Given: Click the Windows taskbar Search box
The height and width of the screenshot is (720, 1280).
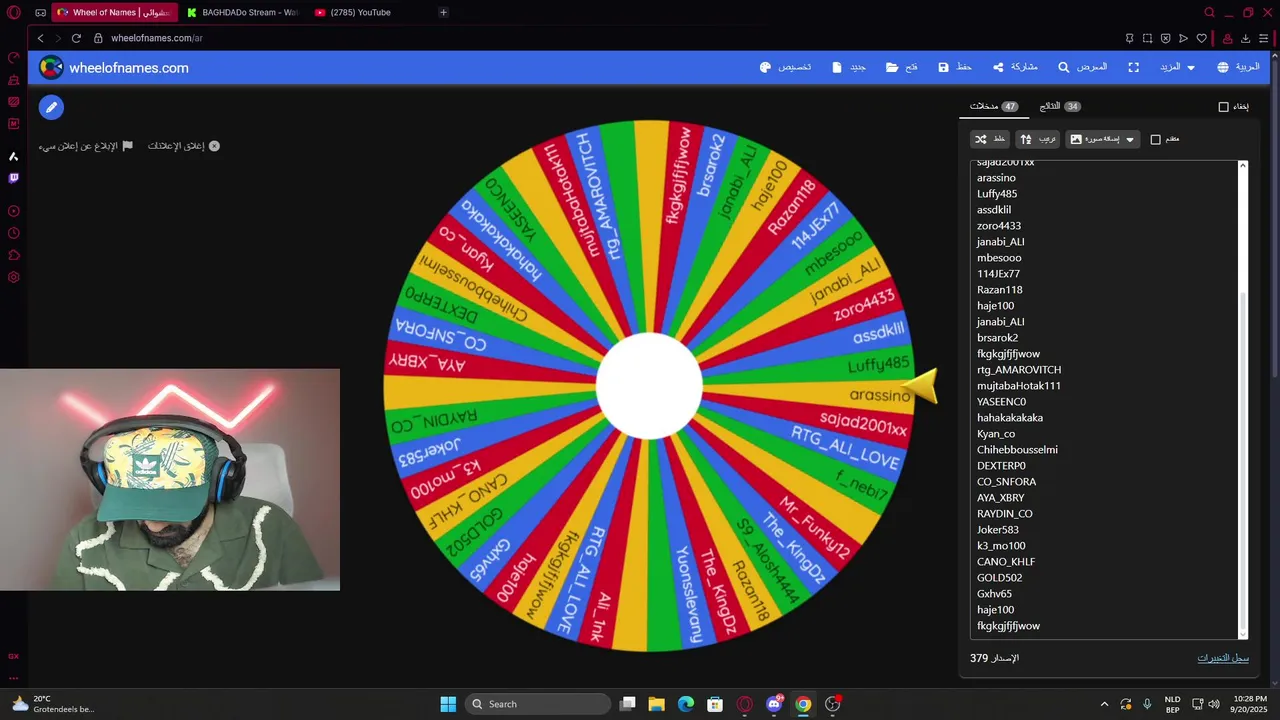Looking at the screenshot, I should 539,704.
